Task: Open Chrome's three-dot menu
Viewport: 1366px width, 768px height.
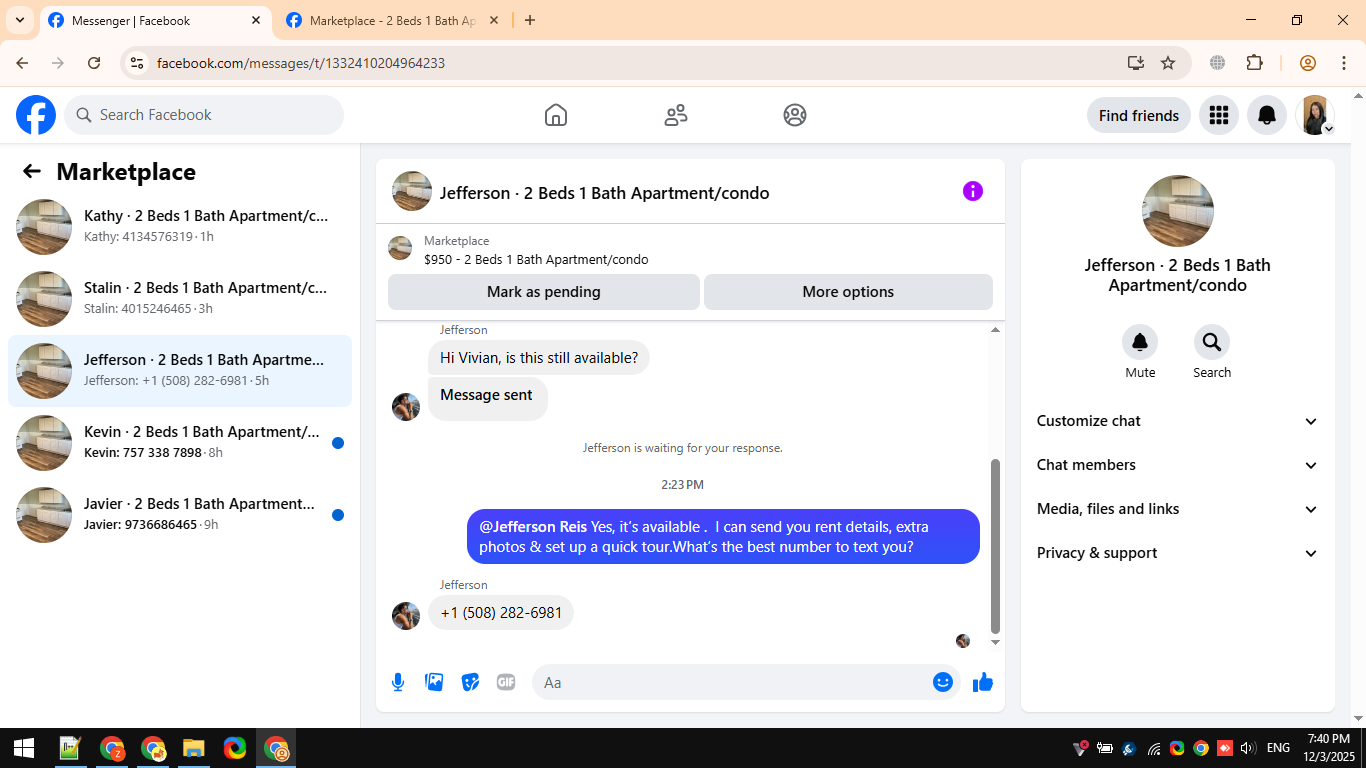Action: [1344, 63]
